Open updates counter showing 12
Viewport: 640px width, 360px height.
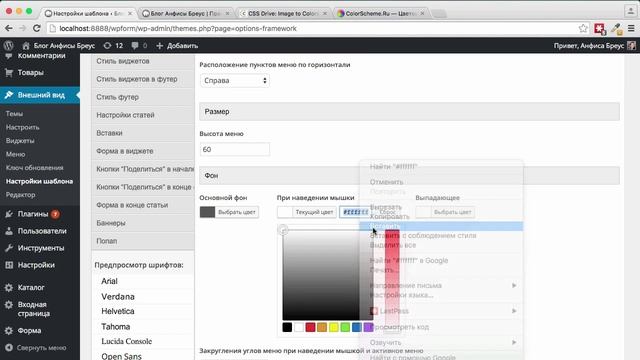click(x=113, y=46)
